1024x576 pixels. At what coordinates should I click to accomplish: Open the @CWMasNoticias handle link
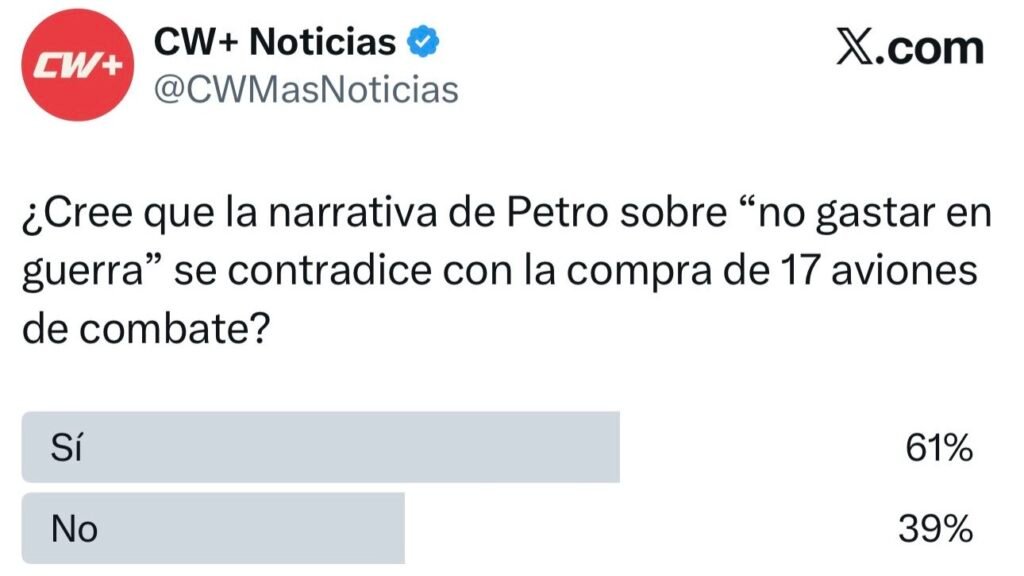tap(304, 90)
